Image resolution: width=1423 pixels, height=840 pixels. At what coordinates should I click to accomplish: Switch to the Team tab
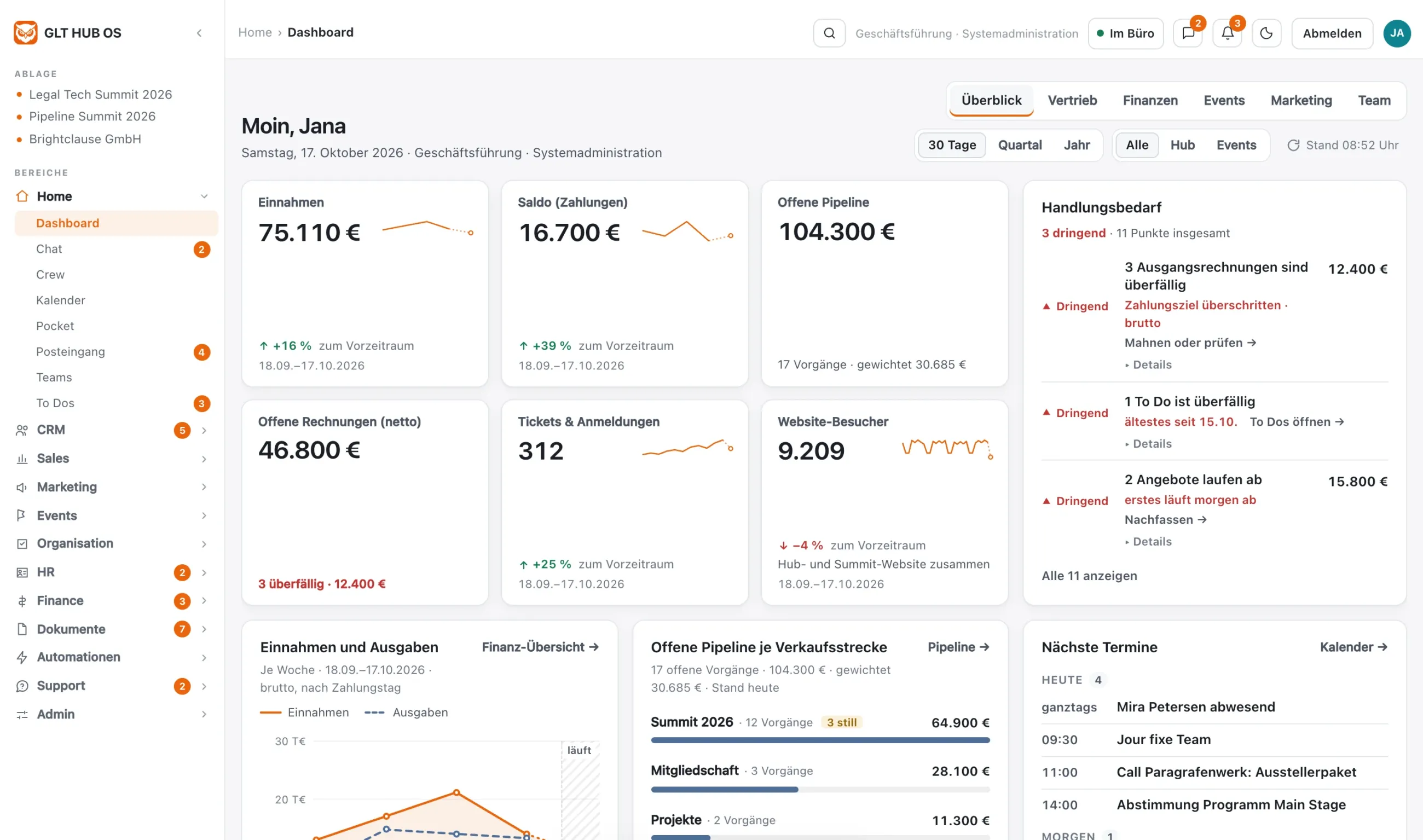coord(1374,101)
